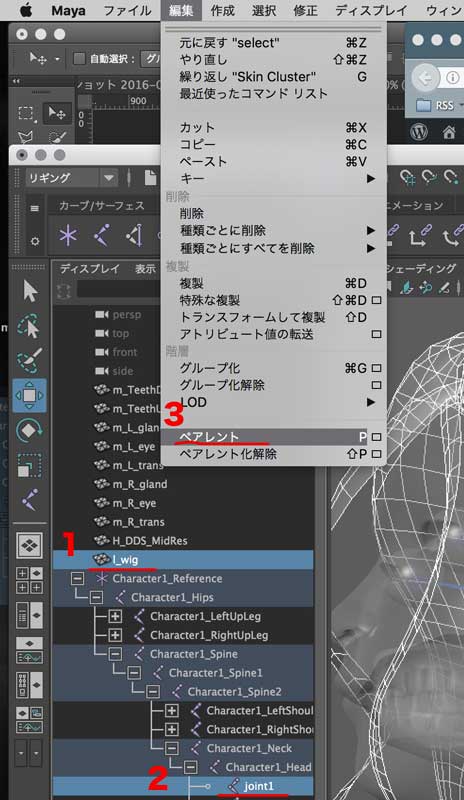Collapse the Character1_Hips node
Image resolution: width=464 pixels, height=800 pixels.
(96, 597)
